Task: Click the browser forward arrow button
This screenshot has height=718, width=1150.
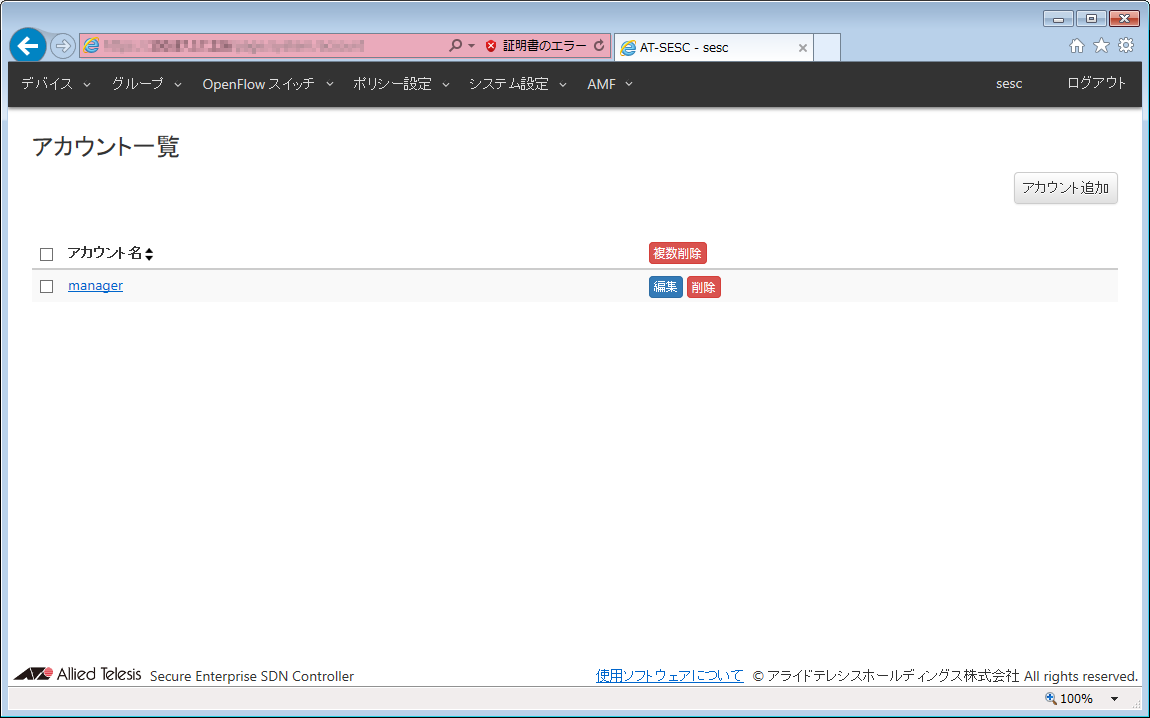Action: 63,46
